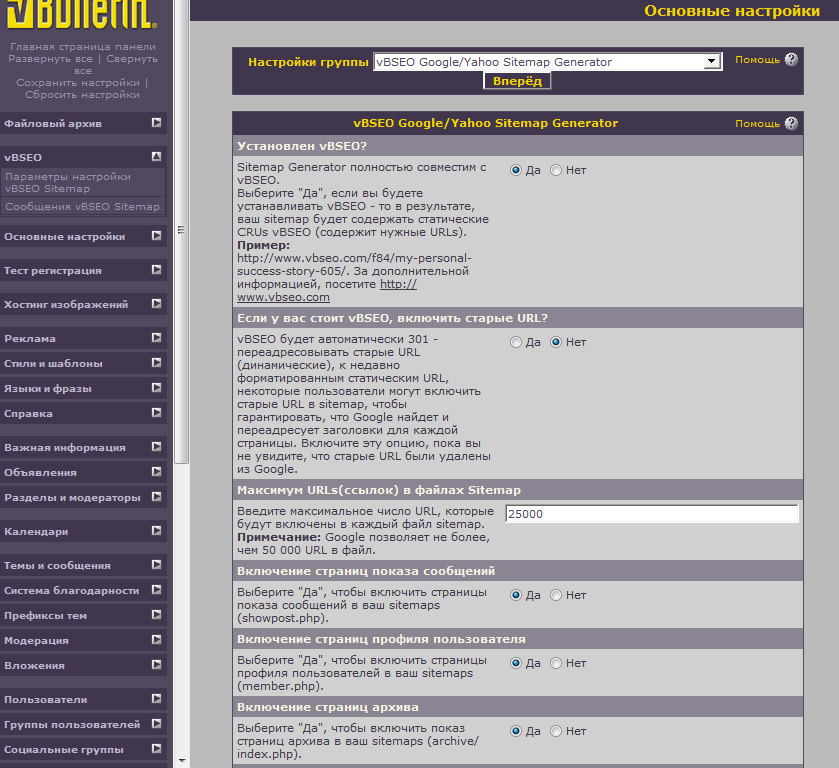The width and height of the screenshot is (839, 768).
Task: Expand the Справка section arrow
Action: 156,413
